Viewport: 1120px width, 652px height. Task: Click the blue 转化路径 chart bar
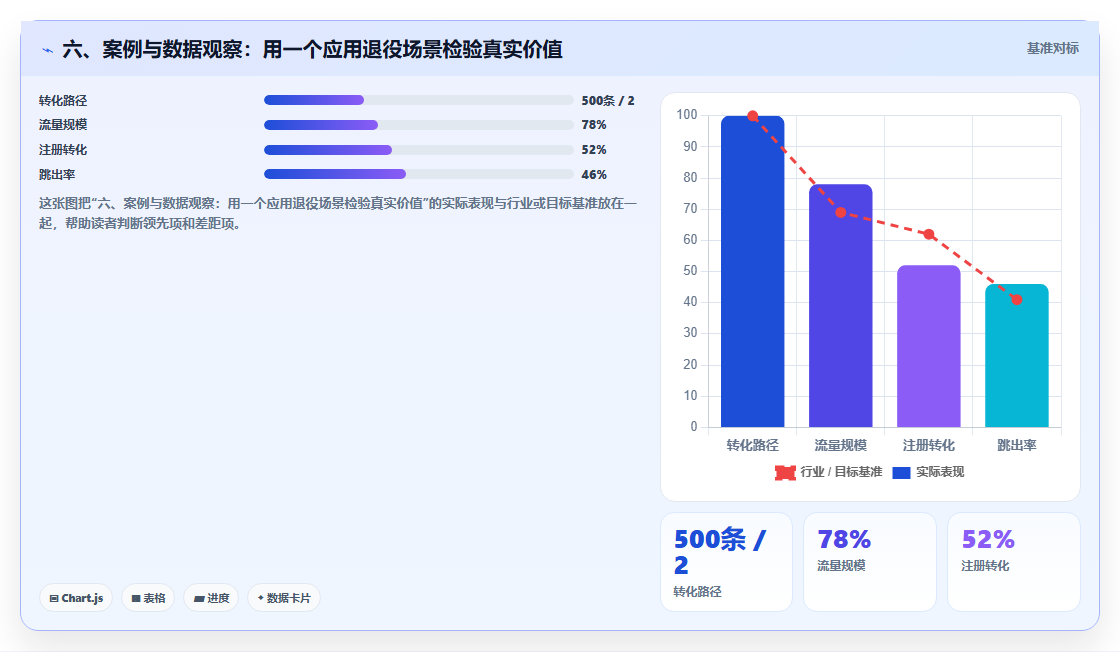752,271
